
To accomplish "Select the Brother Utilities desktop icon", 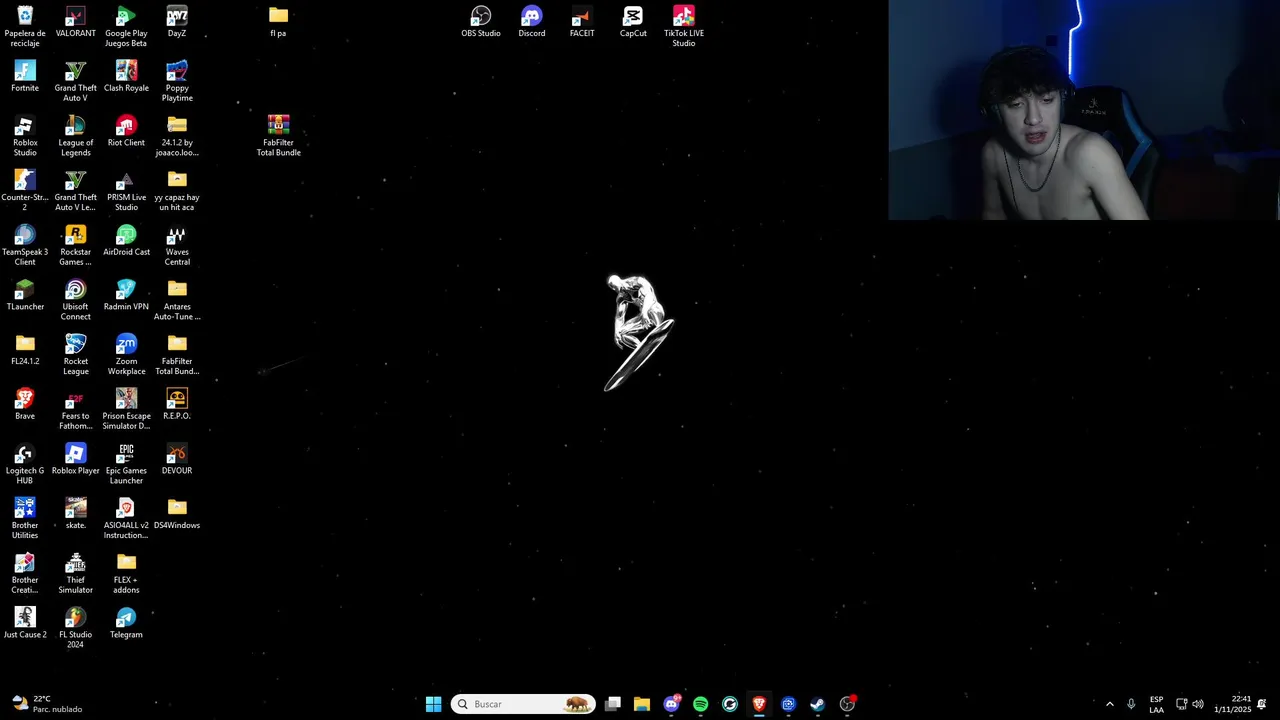I will 25,518.
